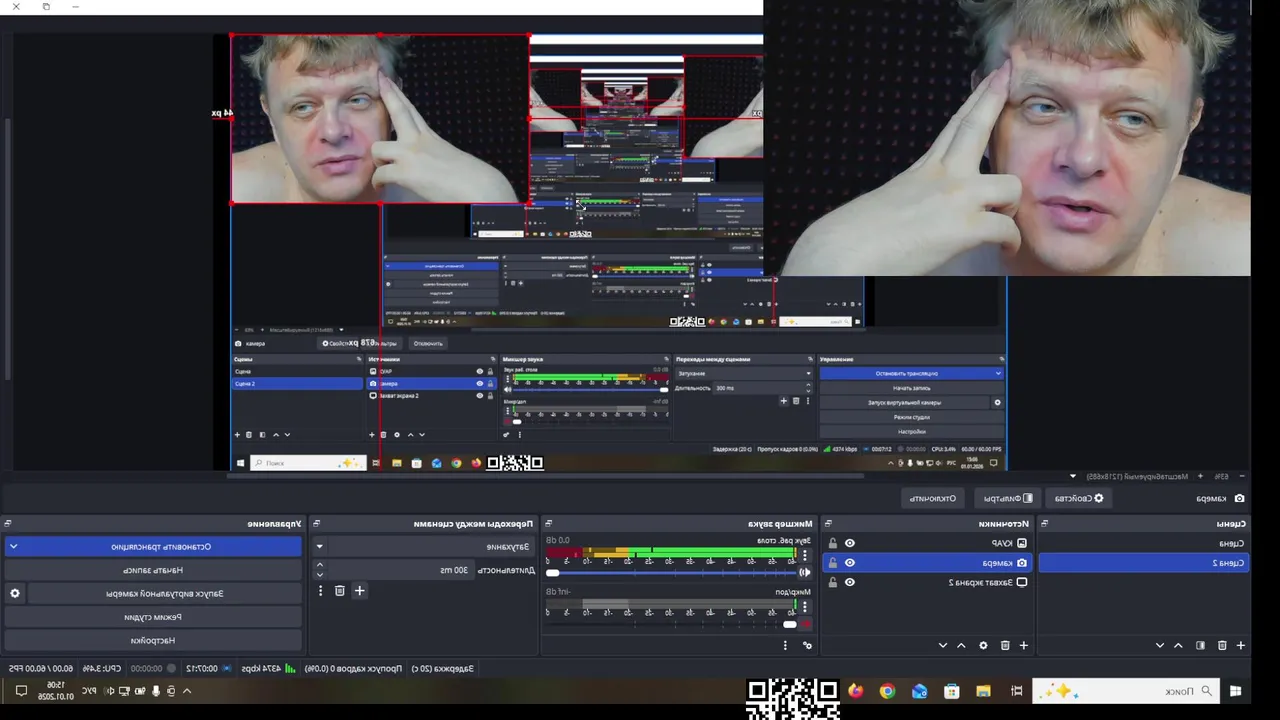
Task: Open Google Chrome from the taskbar
Action: coord(888,691)
